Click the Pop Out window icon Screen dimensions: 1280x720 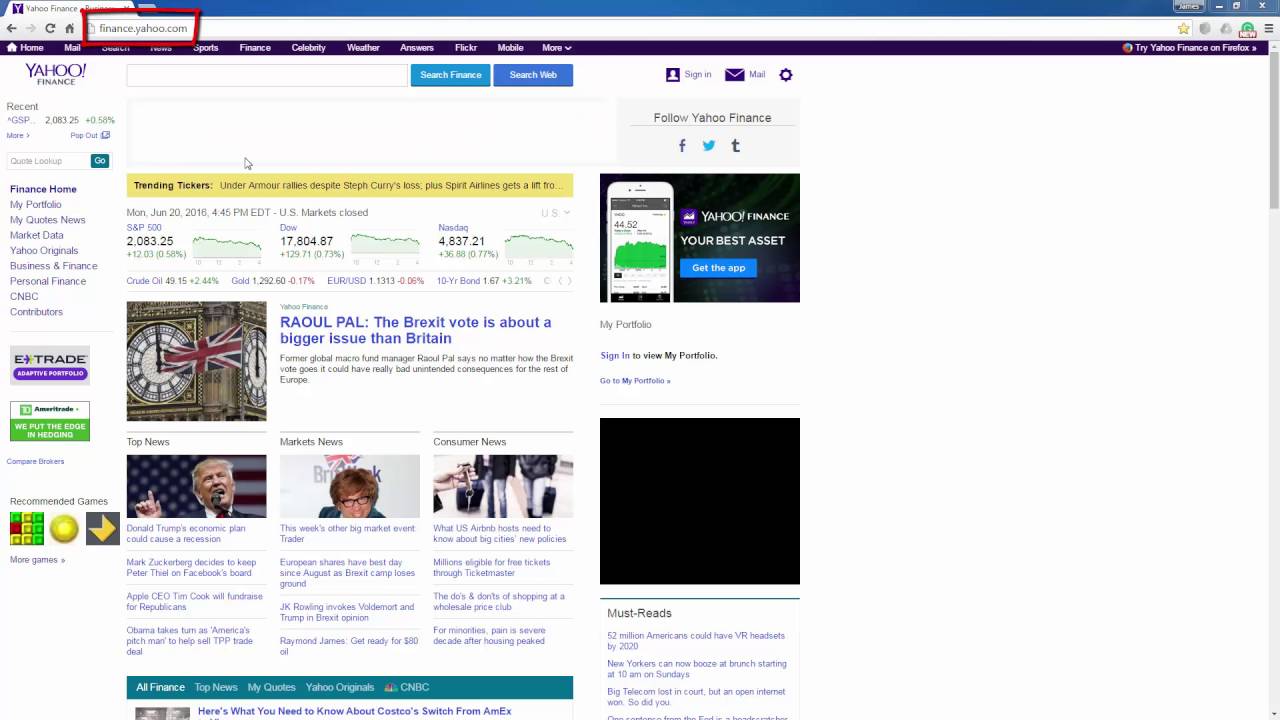tap(105, 135)
